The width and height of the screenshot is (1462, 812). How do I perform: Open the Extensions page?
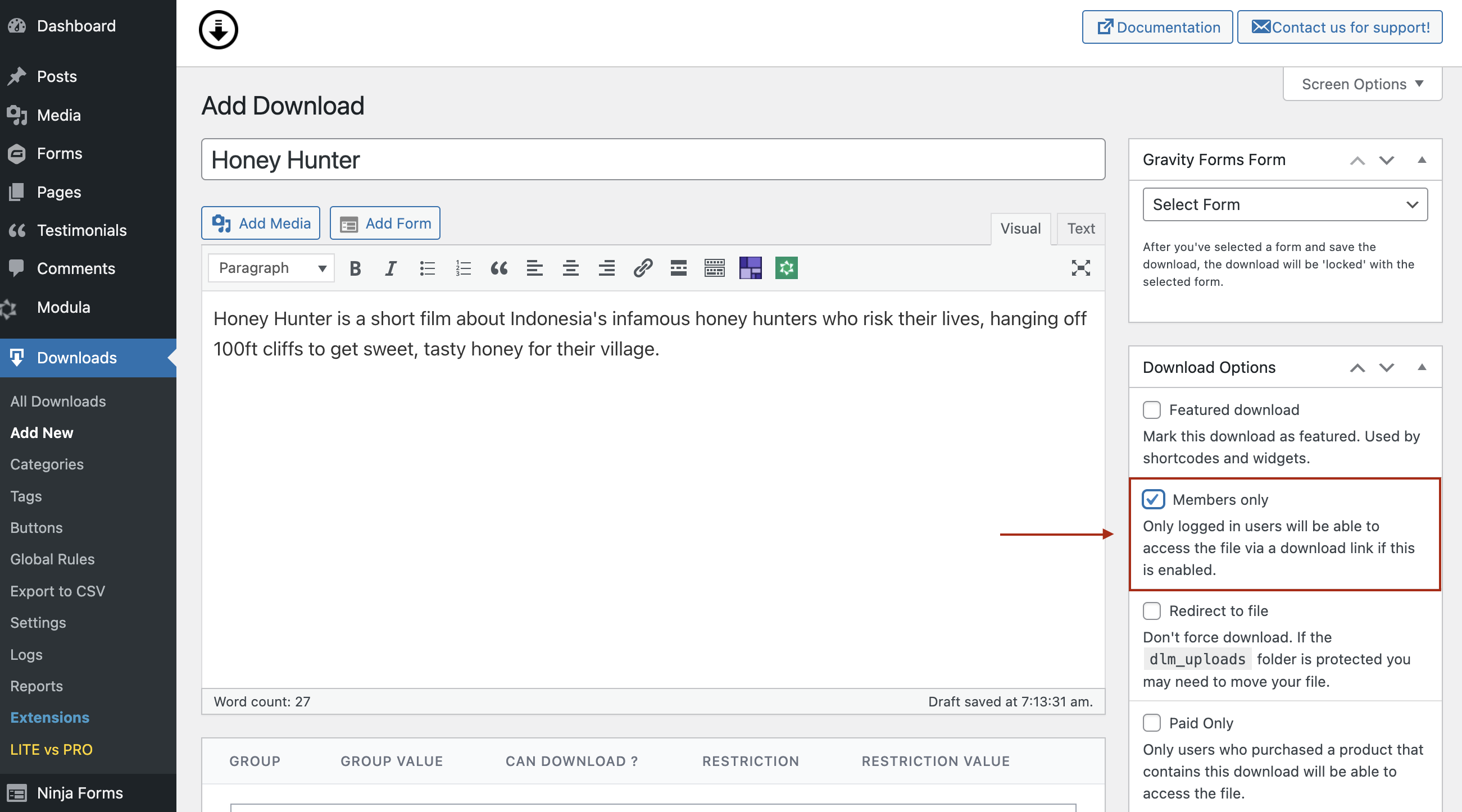click(50, 717)
